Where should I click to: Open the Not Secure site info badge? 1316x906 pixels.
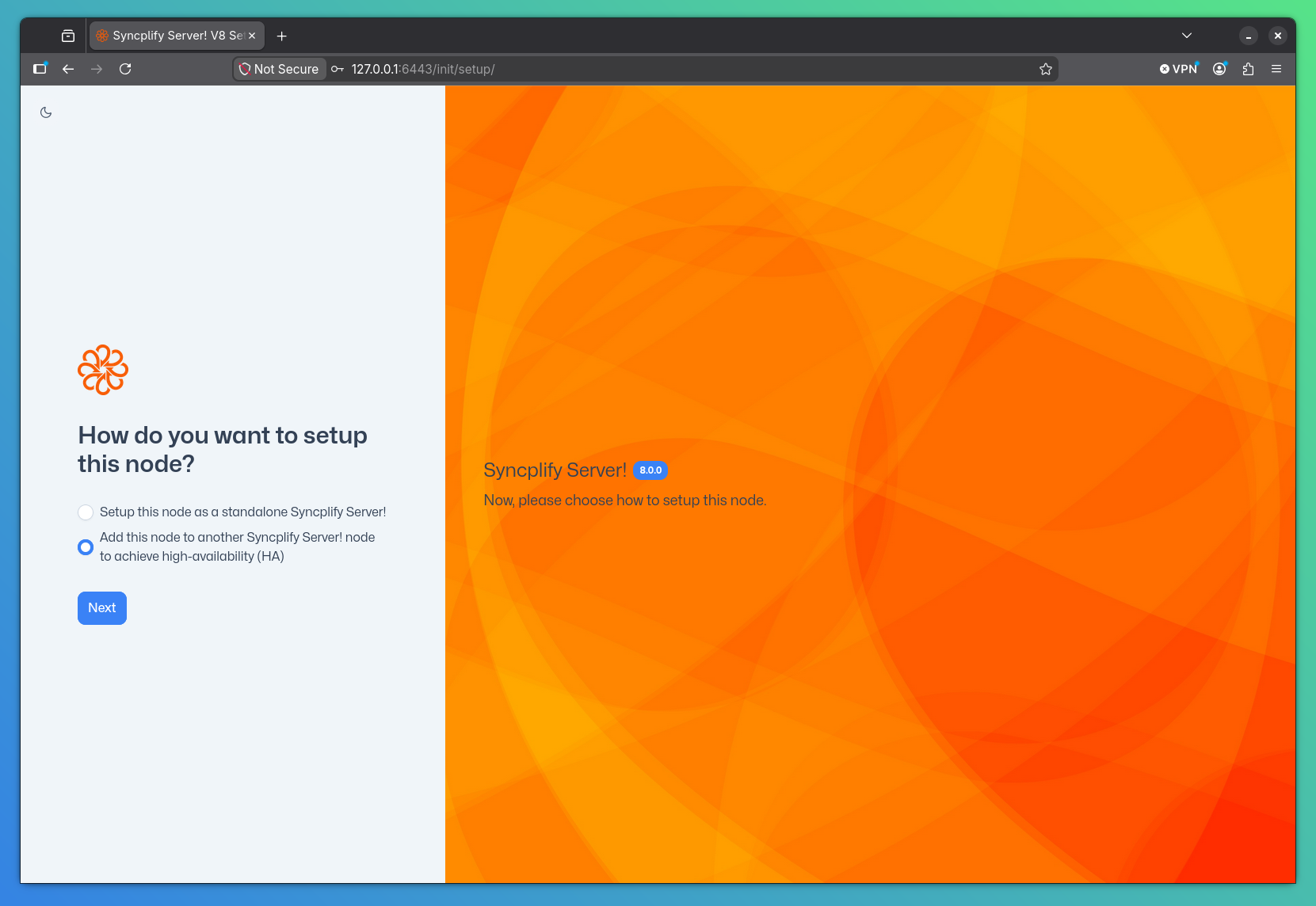point(280,69)
